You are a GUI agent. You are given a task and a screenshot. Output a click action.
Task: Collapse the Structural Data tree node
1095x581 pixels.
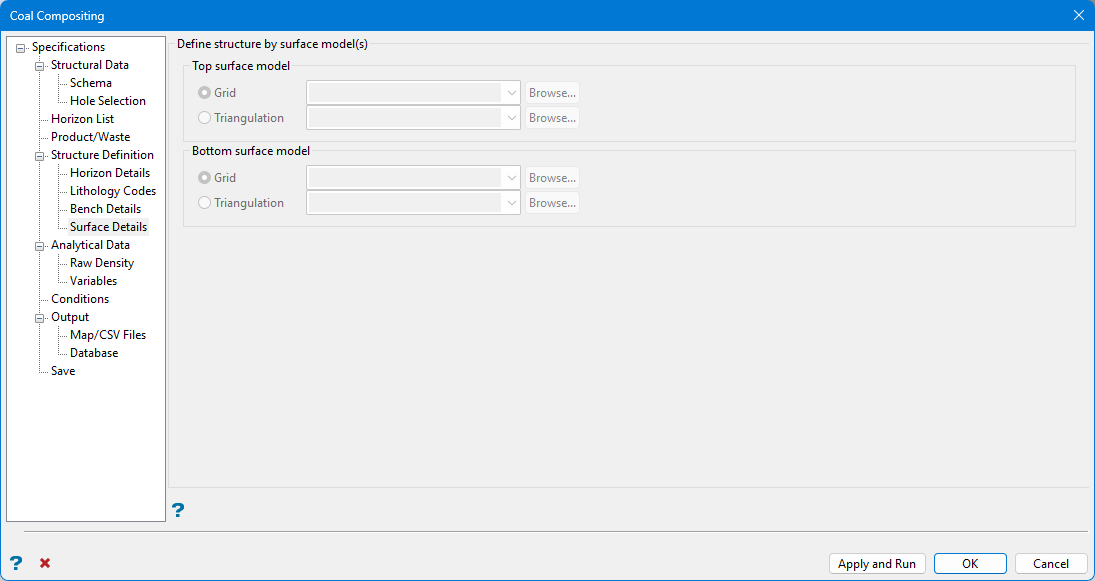[41, 66]
